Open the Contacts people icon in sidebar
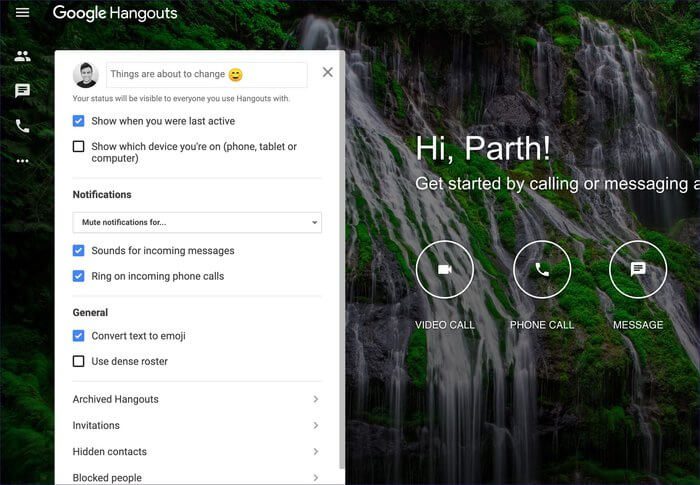Image resolution: width=700 pixels, height=485 pixels. tap(22, 56)
